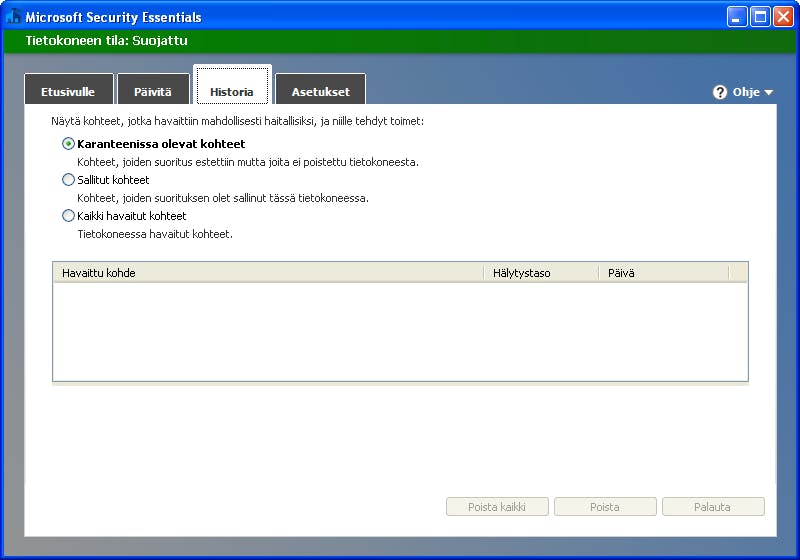The height and width of the screenshot is (560, 800).
Task: Click the Tietokoneessa havaitut kohteet description
Action: pos(155,234)
